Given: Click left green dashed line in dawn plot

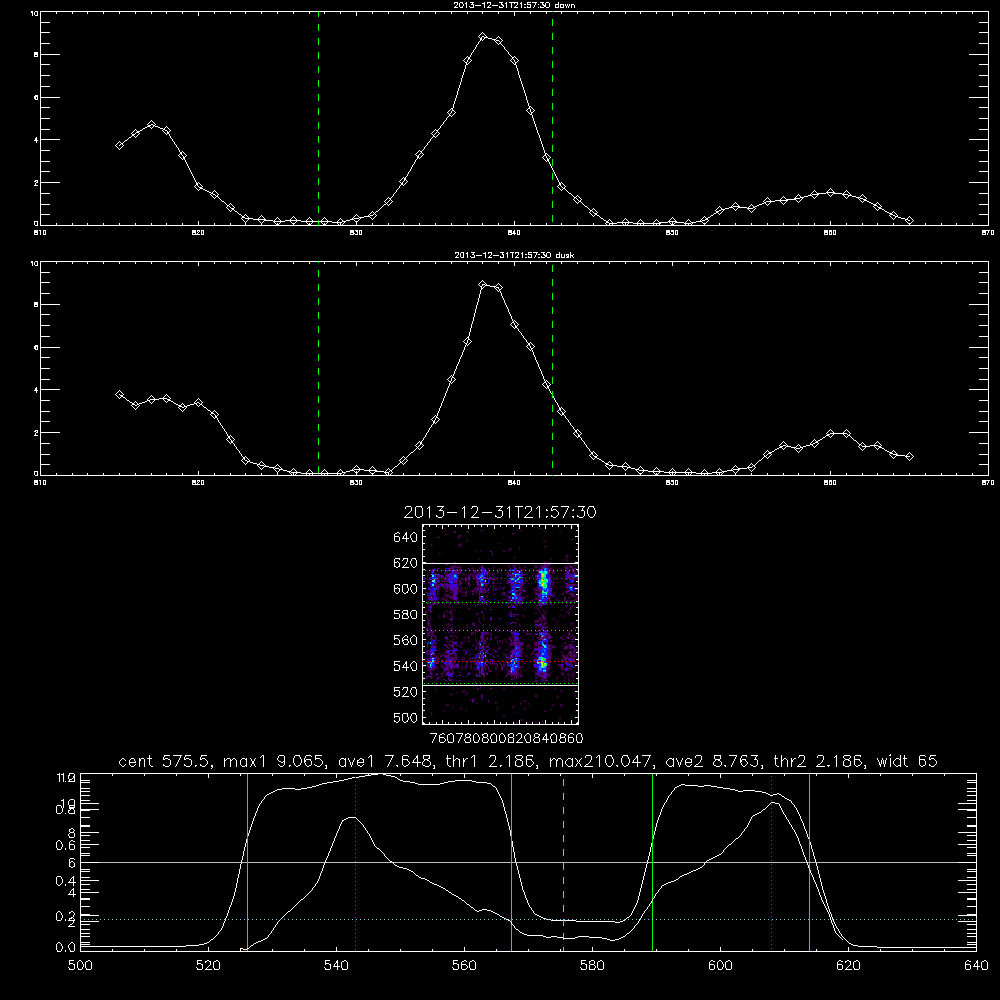Looking at the screenshot, I should click(x=318, y=118).
